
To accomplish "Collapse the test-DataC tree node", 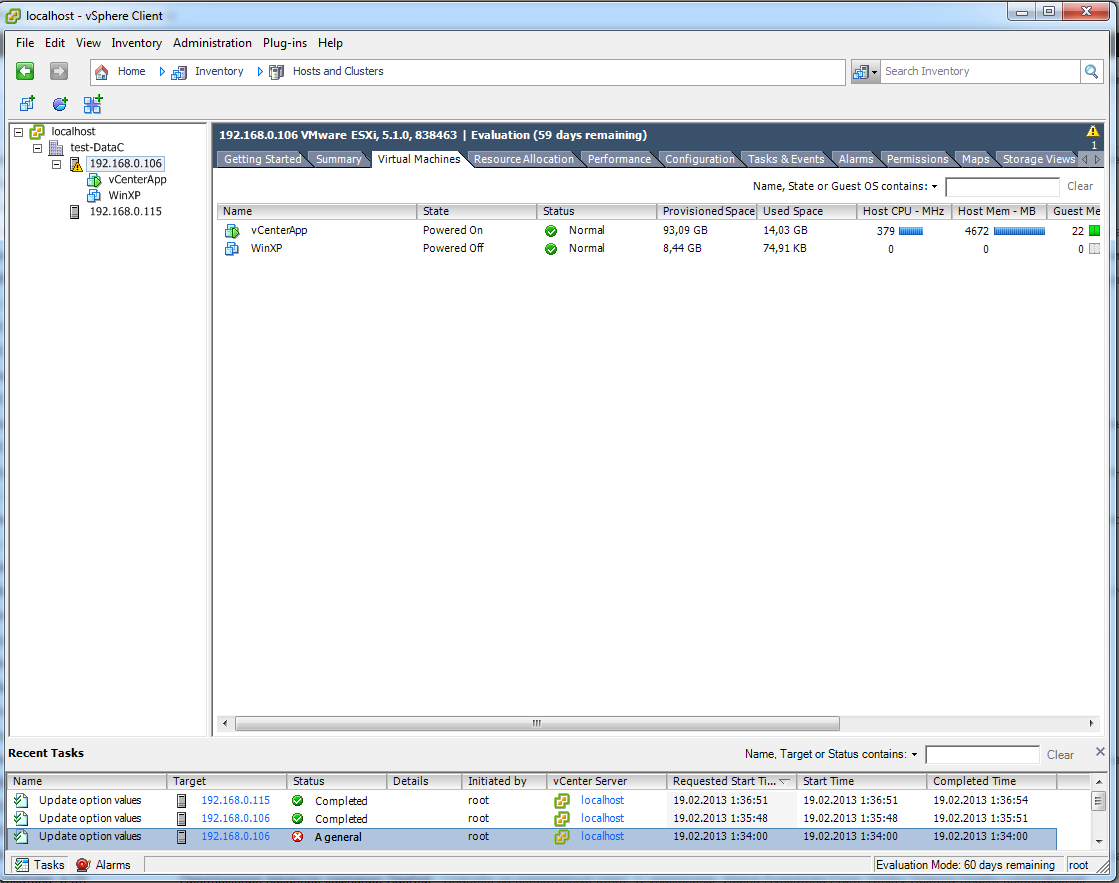I will [38, 148].
